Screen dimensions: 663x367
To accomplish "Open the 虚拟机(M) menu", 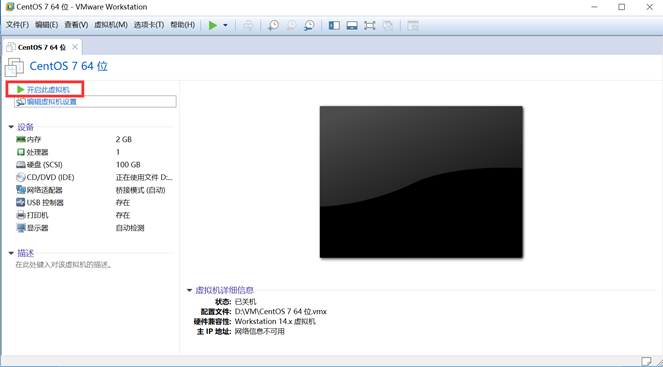I will (111, 25).
